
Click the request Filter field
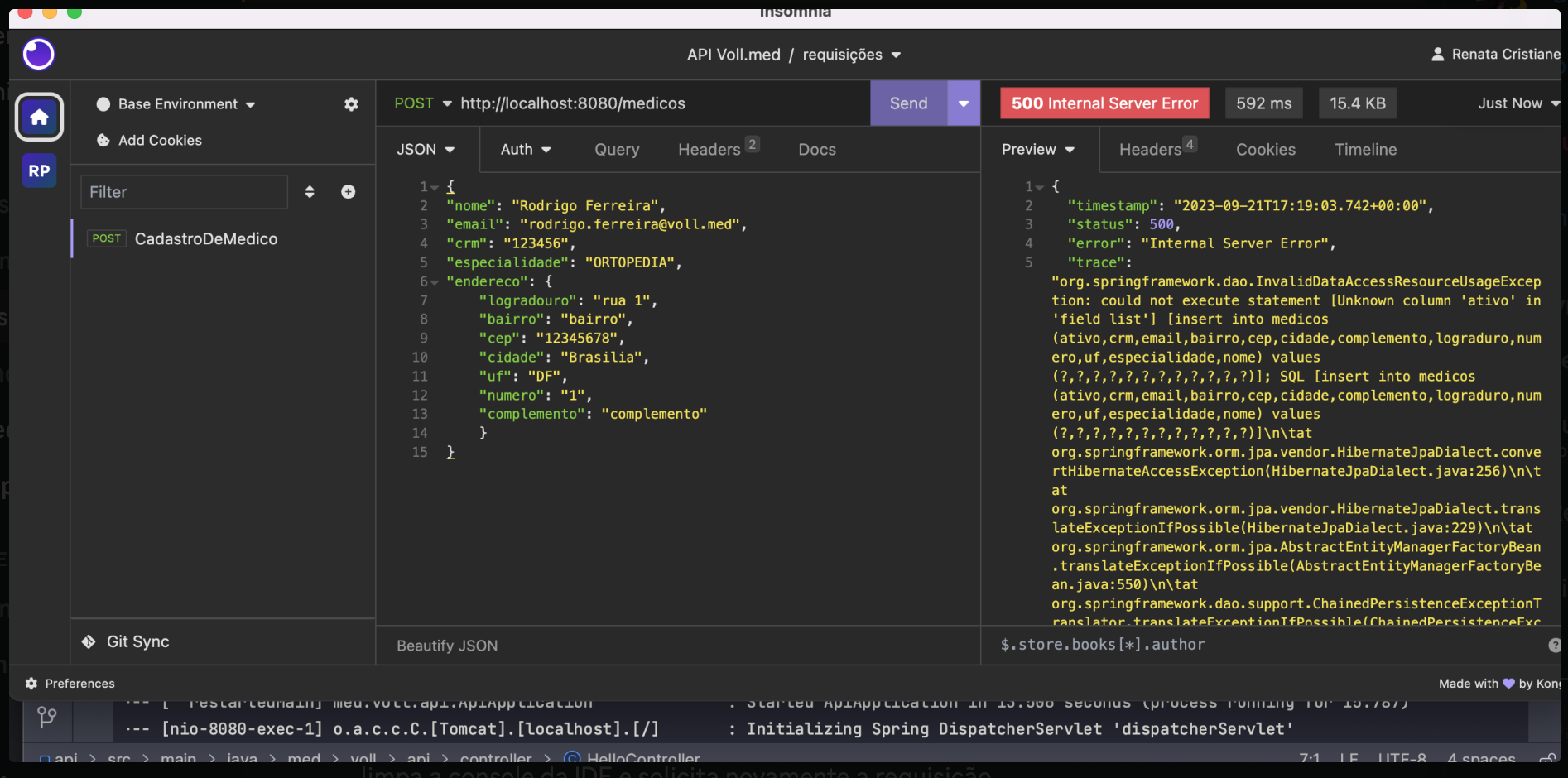click(184, 192)
